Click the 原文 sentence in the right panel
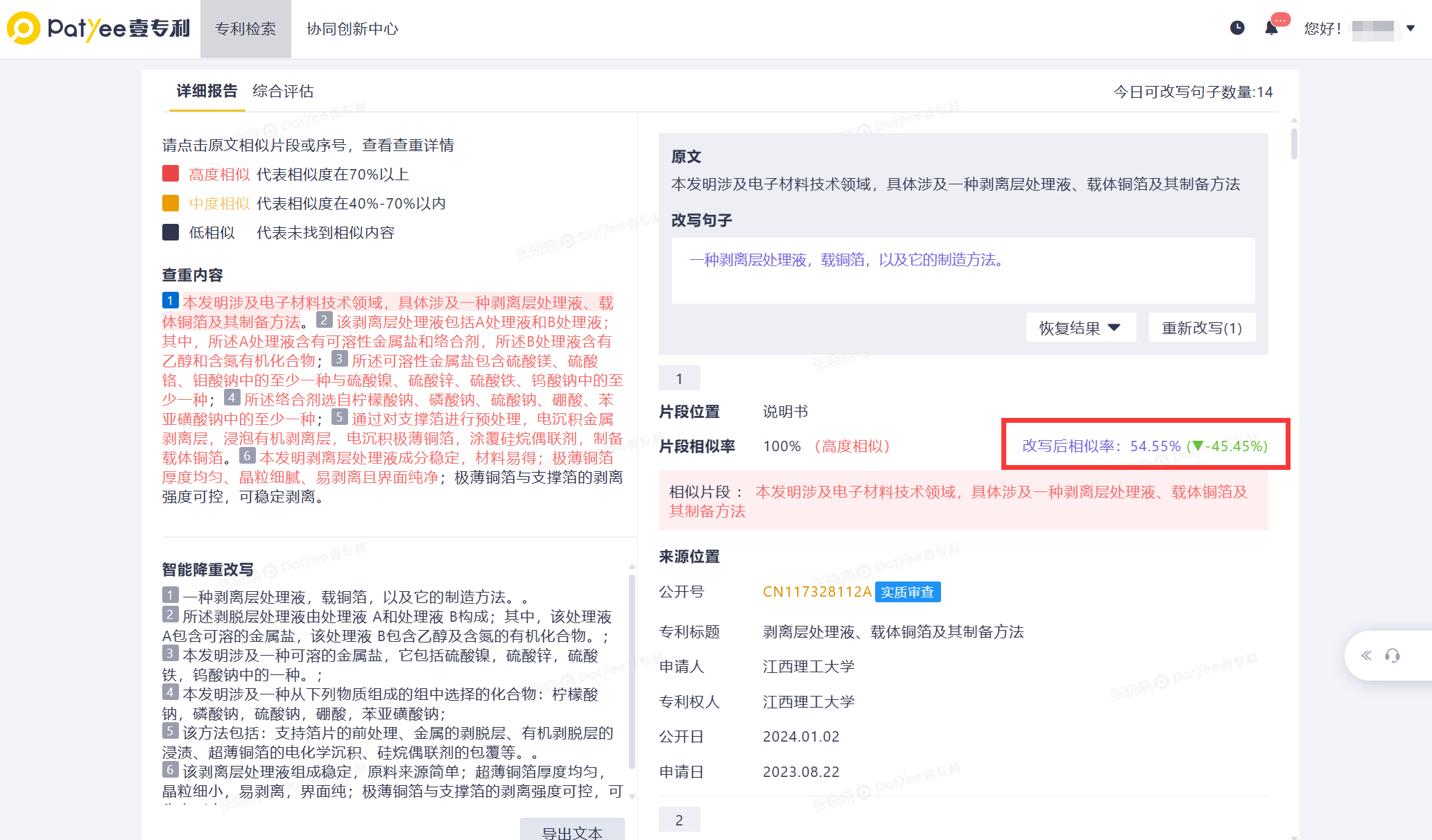Screen dimensions: 1432x840 coord(956,184)
